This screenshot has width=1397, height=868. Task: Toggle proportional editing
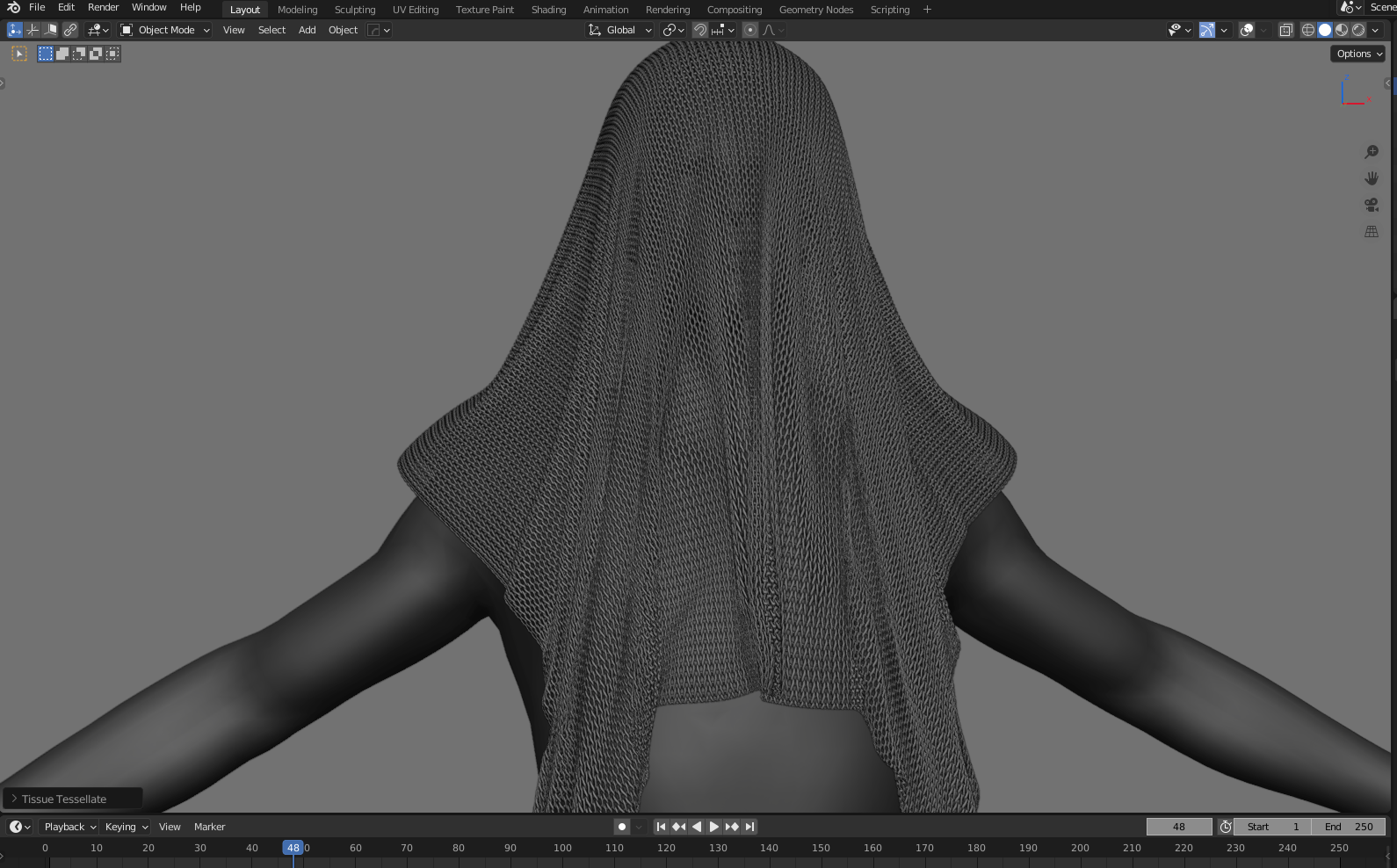(x=750, y=30)
